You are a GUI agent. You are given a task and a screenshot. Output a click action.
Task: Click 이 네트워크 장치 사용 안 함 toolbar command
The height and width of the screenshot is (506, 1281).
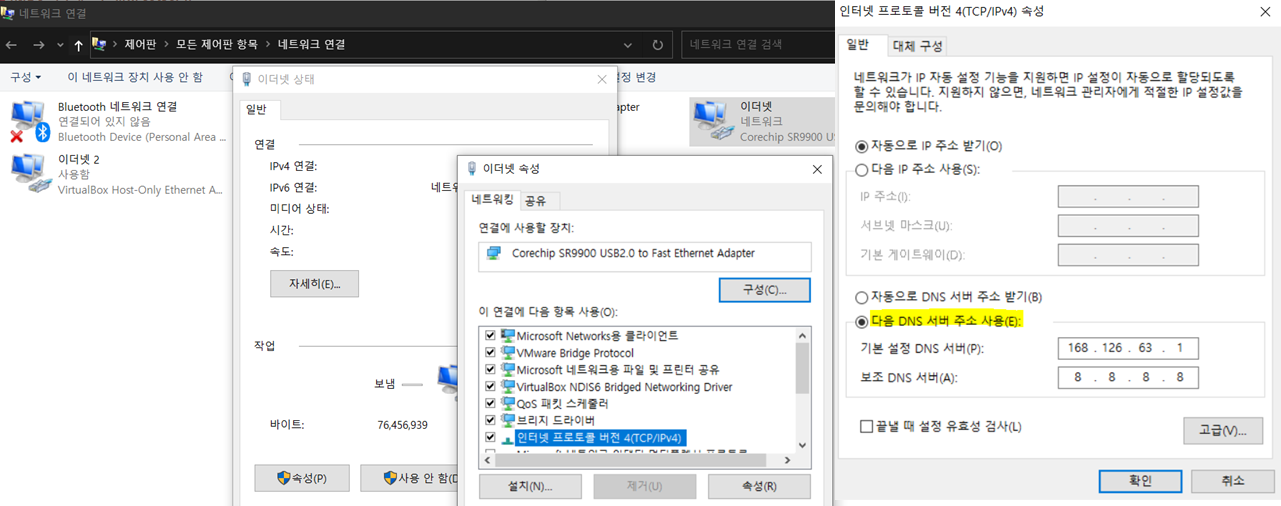coord(135,77)
